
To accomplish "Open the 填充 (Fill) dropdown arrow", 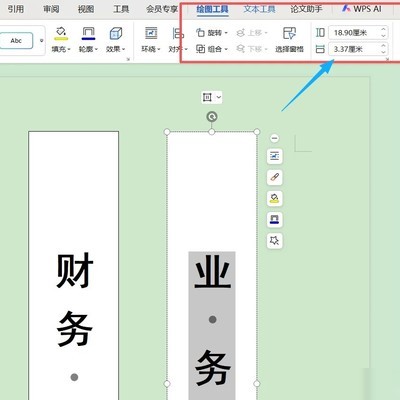I will [69, 49].
